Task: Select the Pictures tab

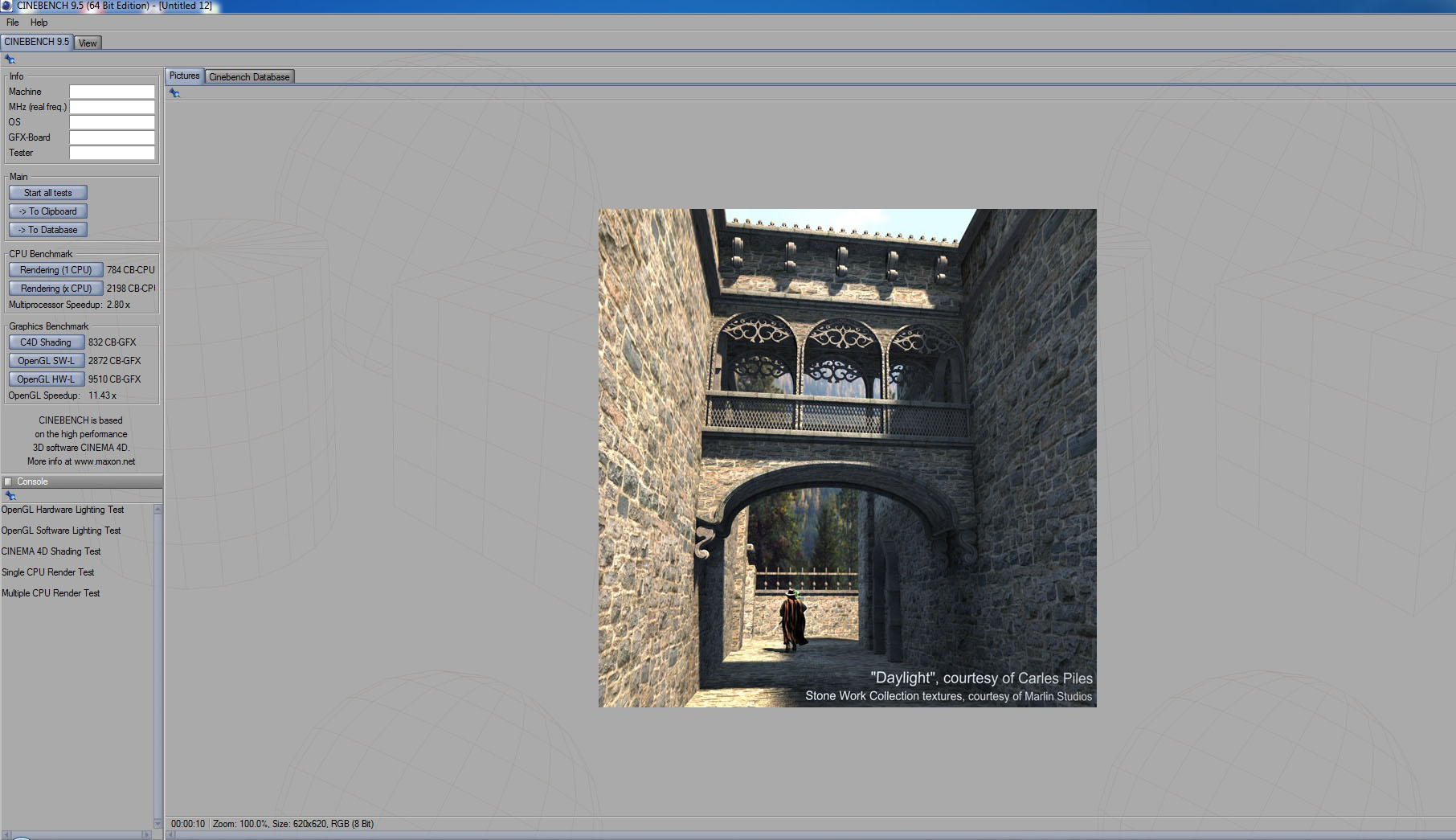Action: point(185,76)
